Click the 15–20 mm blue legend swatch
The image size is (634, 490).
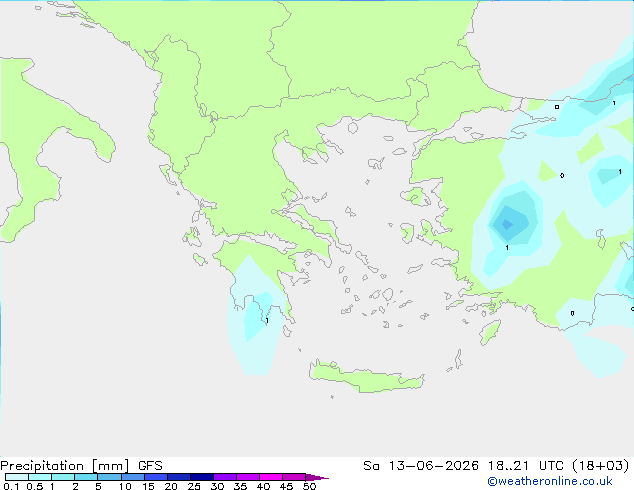tap(156, 477)
